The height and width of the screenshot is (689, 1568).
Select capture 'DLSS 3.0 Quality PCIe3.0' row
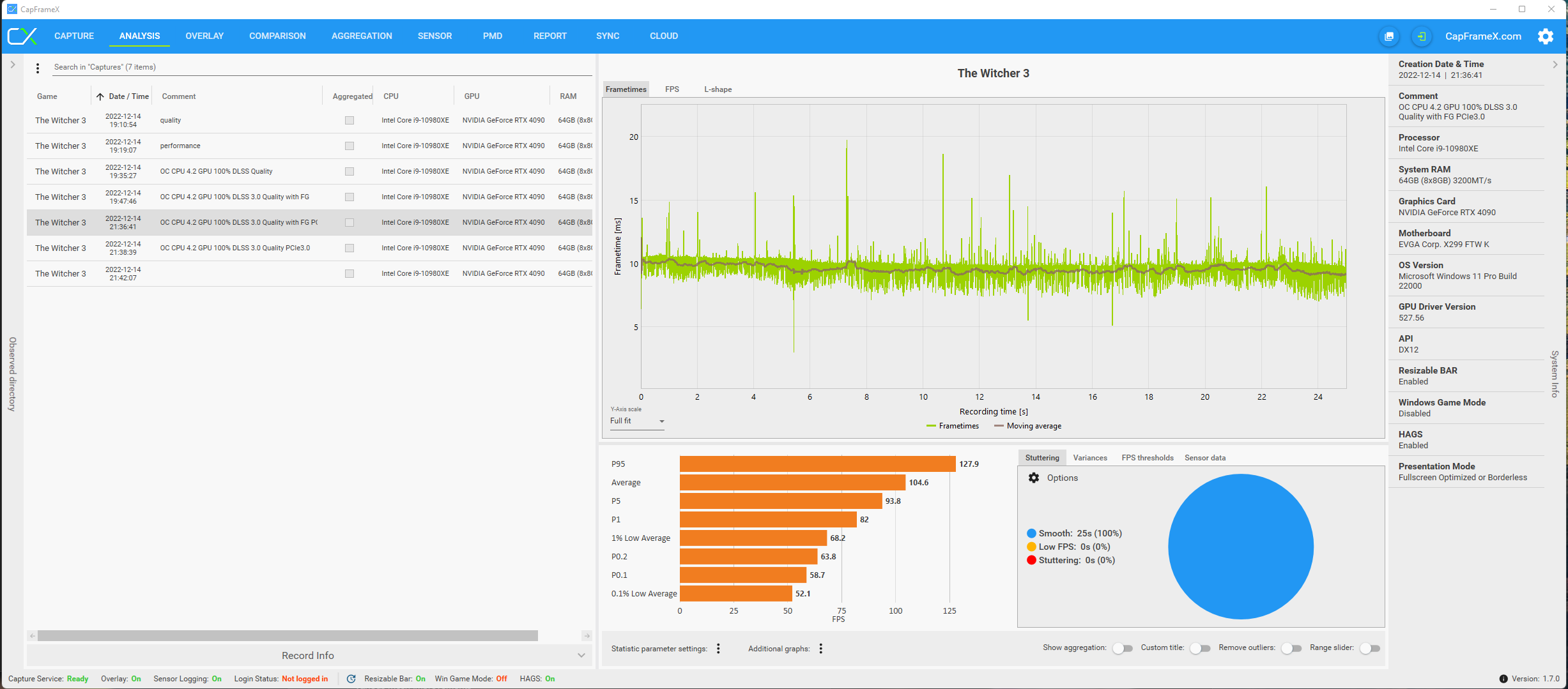309,248
